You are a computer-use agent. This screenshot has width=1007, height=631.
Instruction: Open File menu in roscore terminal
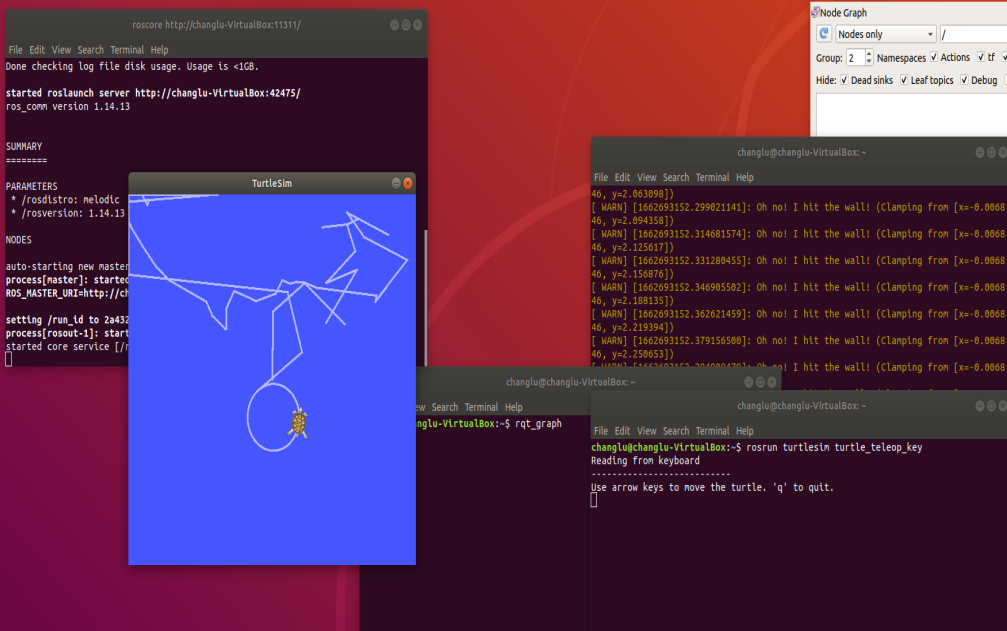(15, 50)
